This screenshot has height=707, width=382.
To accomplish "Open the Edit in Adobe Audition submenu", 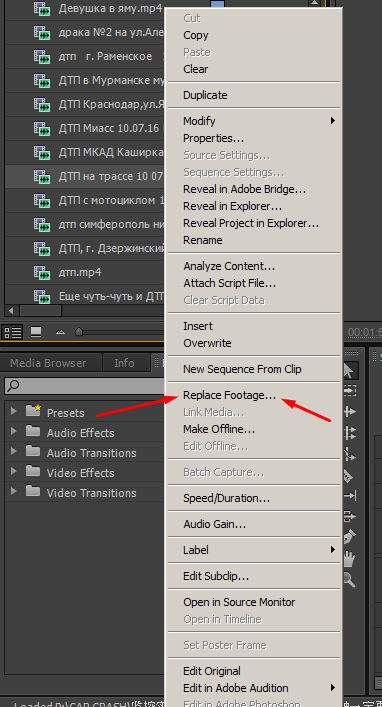I will [x=254, y=688].
